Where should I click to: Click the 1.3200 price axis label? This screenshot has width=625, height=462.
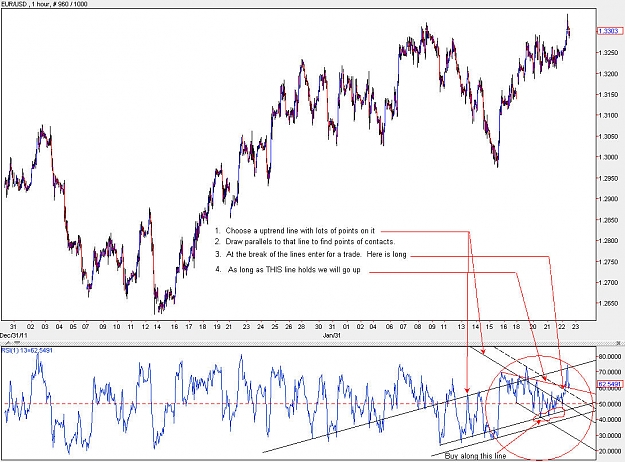[x=609, y=74]
